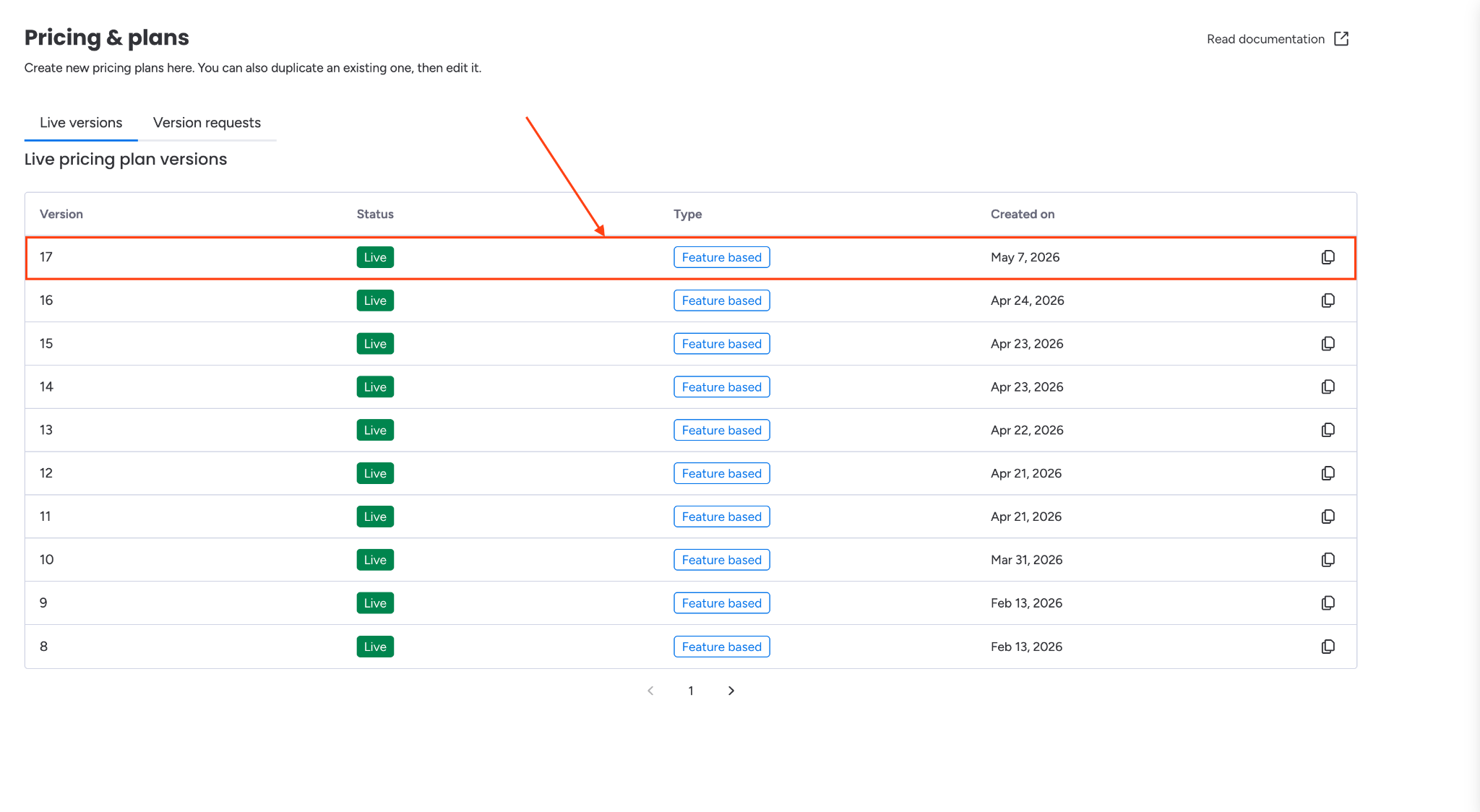The image size is (1480, 812).
Task: Click the Feature based tag for version 12
Action: [722, 473]
